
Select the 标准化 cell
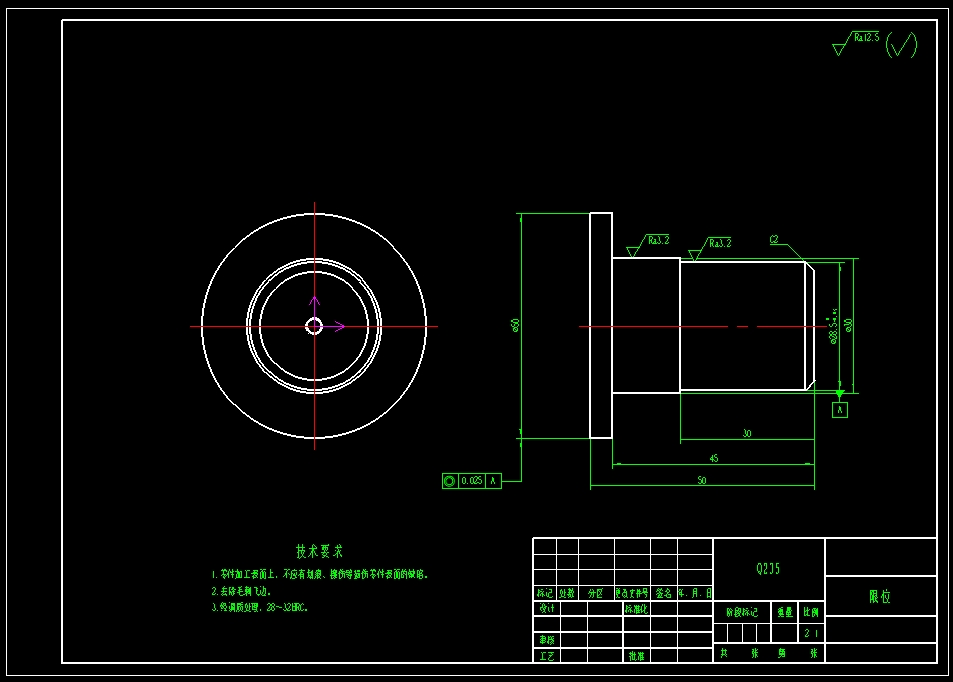click(636, 608)
